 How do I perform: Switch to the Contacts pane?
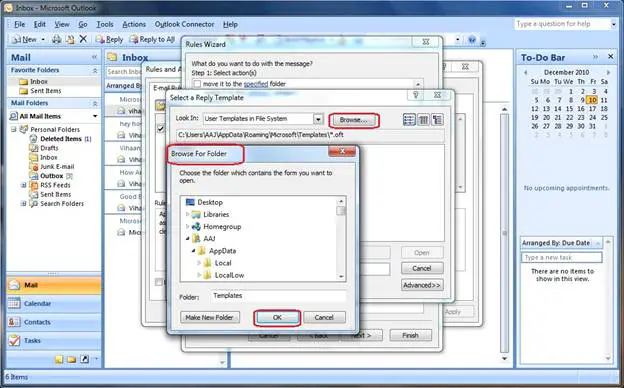(x=54, y=322)
